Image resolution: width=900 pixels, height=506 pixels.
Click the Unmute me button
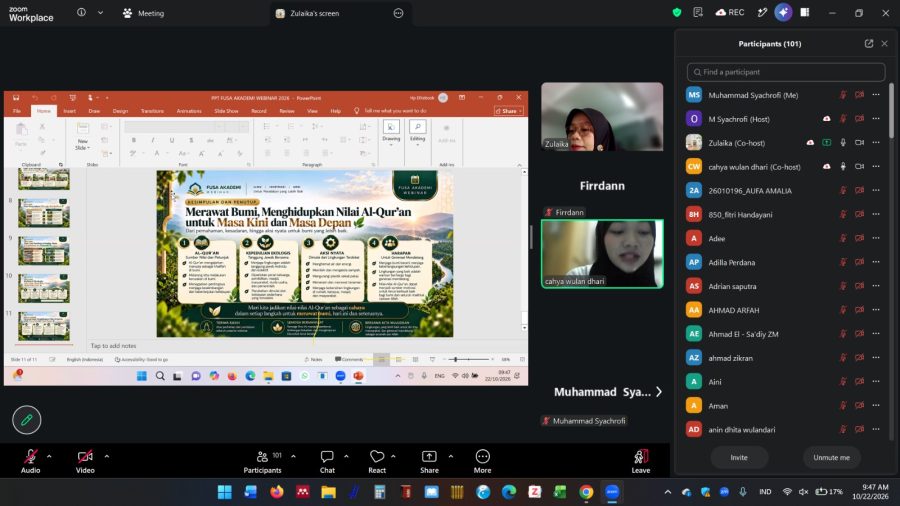831,457
